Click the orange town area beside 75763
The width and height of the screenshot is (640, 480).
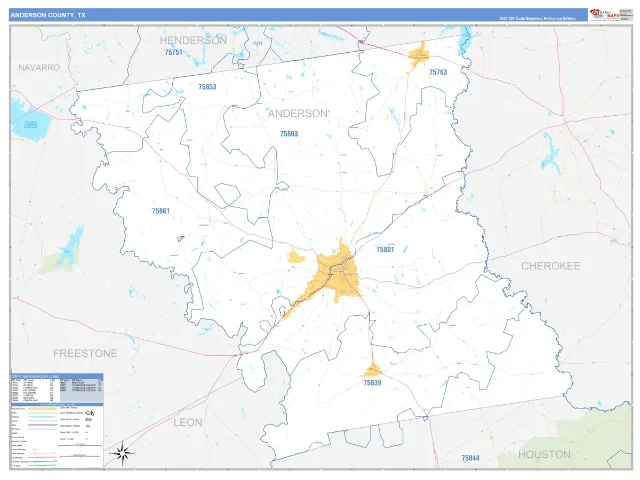coord(419,55)
